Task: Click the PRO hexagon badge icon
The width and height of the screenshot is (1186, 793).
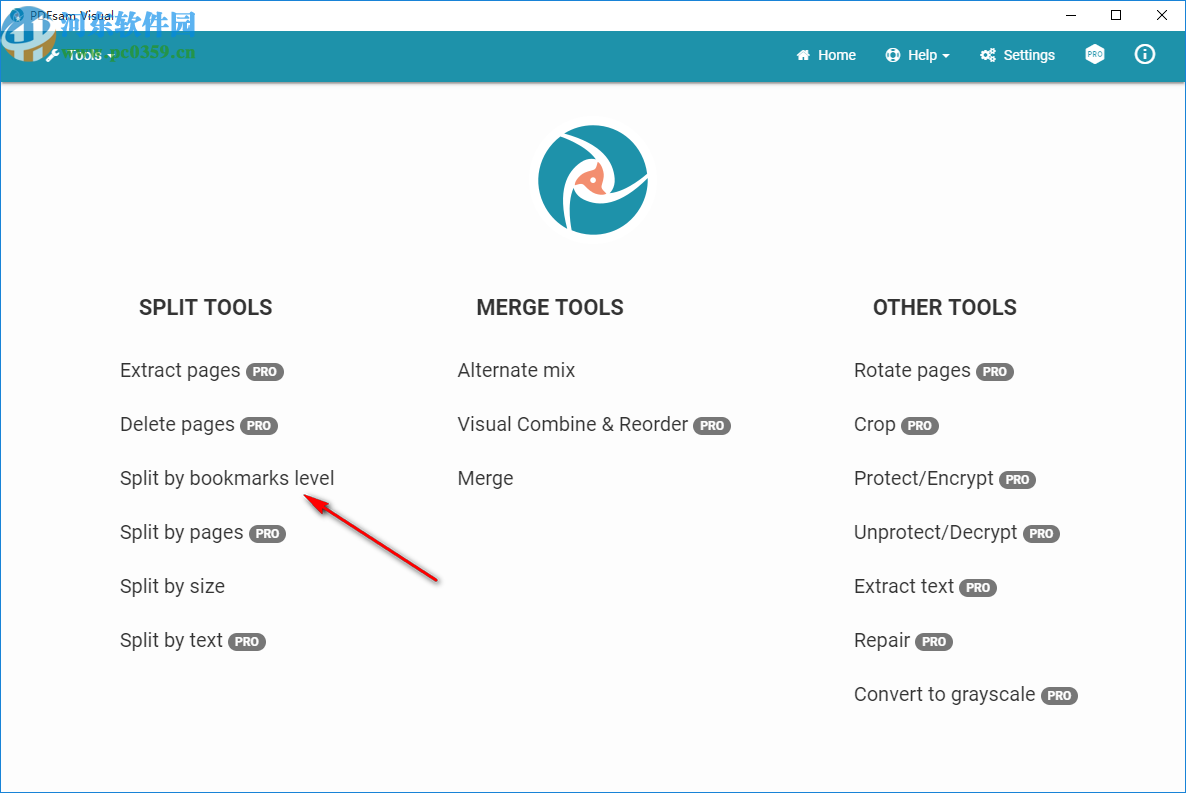Action: 1094,54
